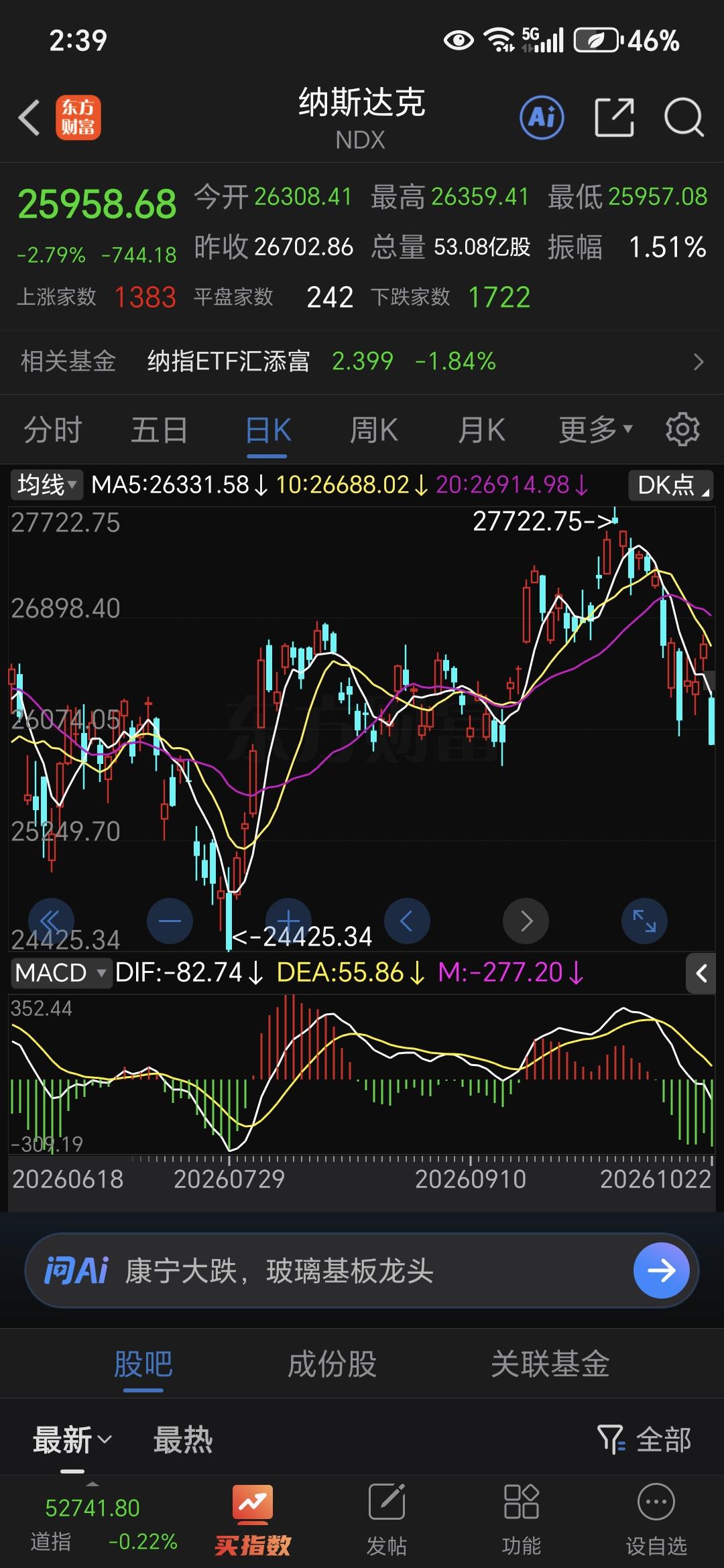Screen dimensions: 724x1568
Task: Open 纳指ETF汇添富 fund link
Action: pos(229,361)
